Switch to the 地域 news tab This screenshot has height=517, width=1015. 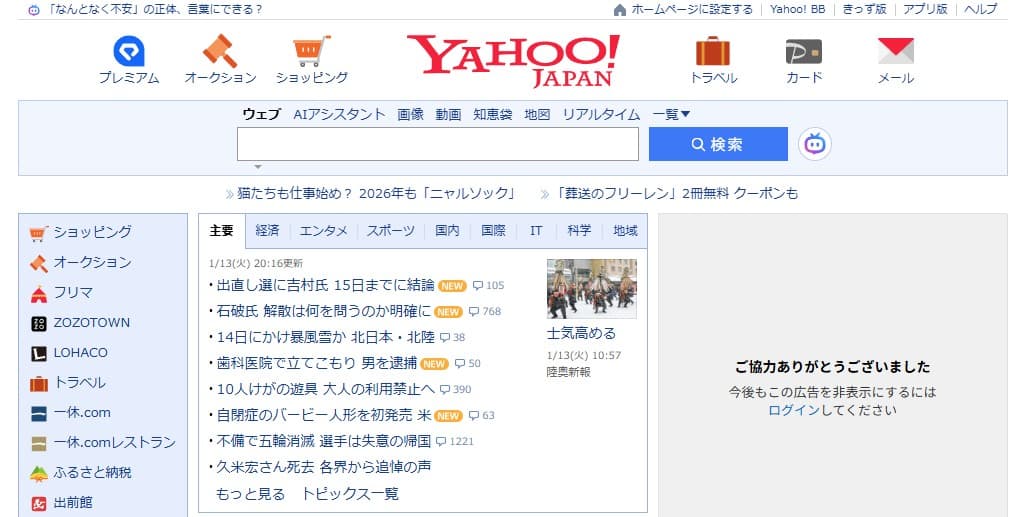[625, 230]
